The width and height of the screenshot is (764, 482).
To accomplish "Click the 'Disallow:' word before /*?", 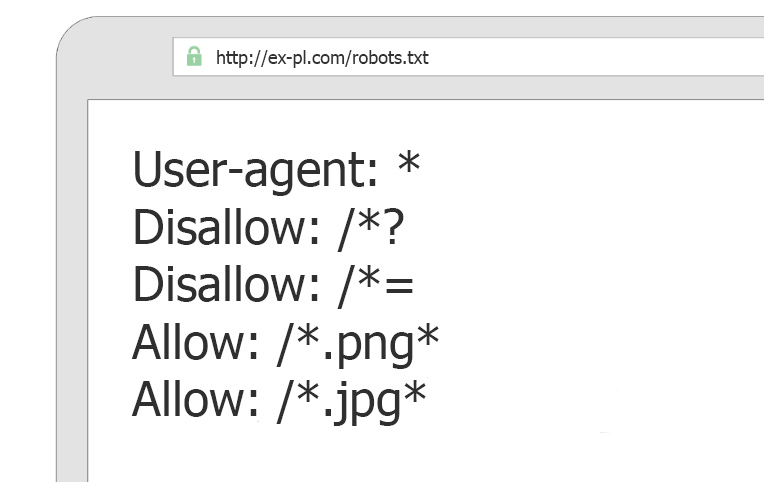I will pos(226,227).
